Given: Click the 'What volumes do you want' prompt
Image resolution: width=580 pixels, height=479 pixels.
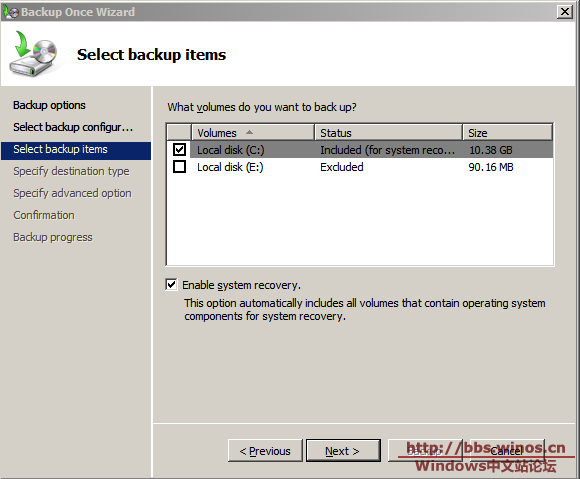Looking at the screenshot, I should [x=262, y=107].
